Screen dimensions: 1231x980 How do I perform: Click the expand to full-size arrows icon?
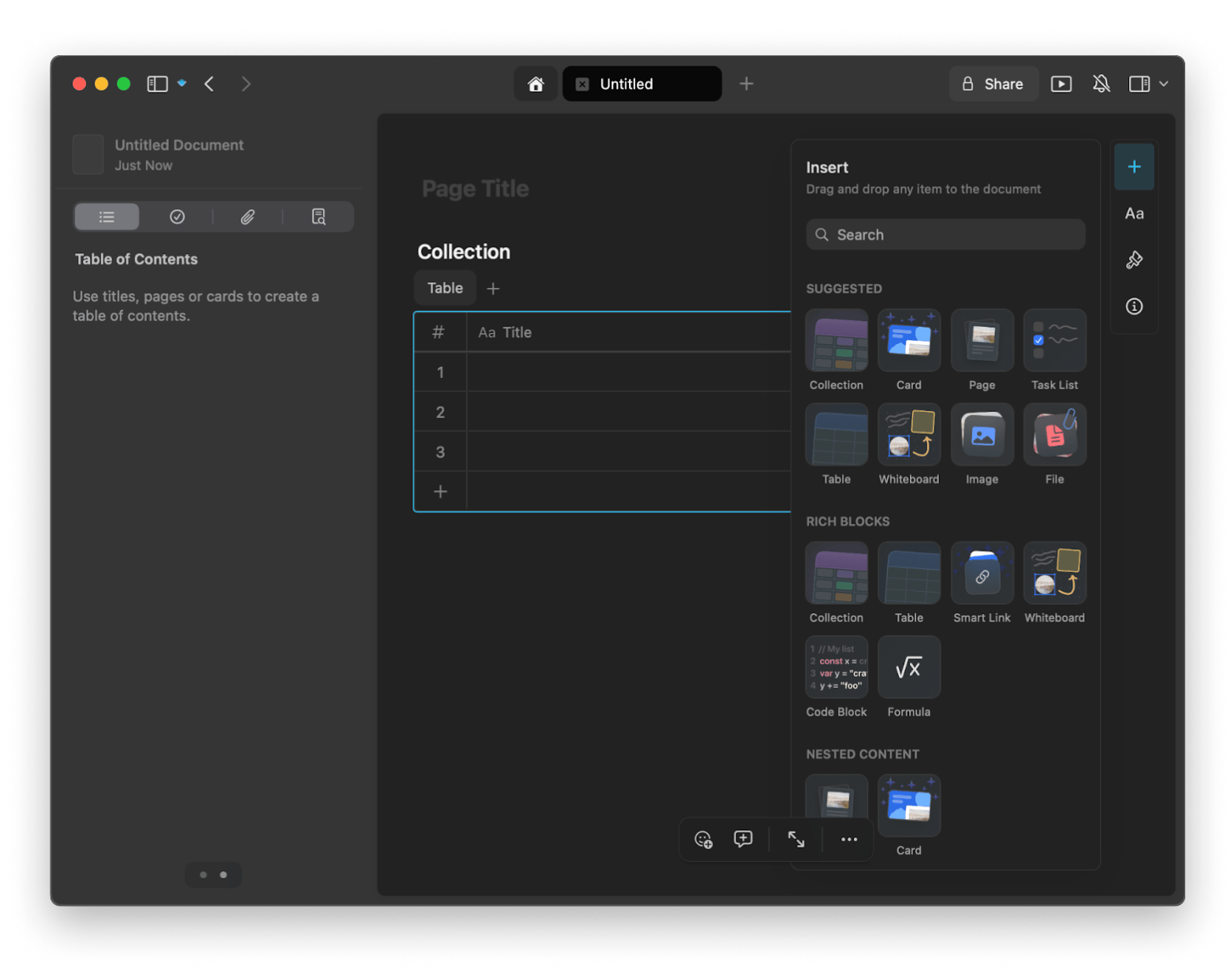tap(796, 840)
